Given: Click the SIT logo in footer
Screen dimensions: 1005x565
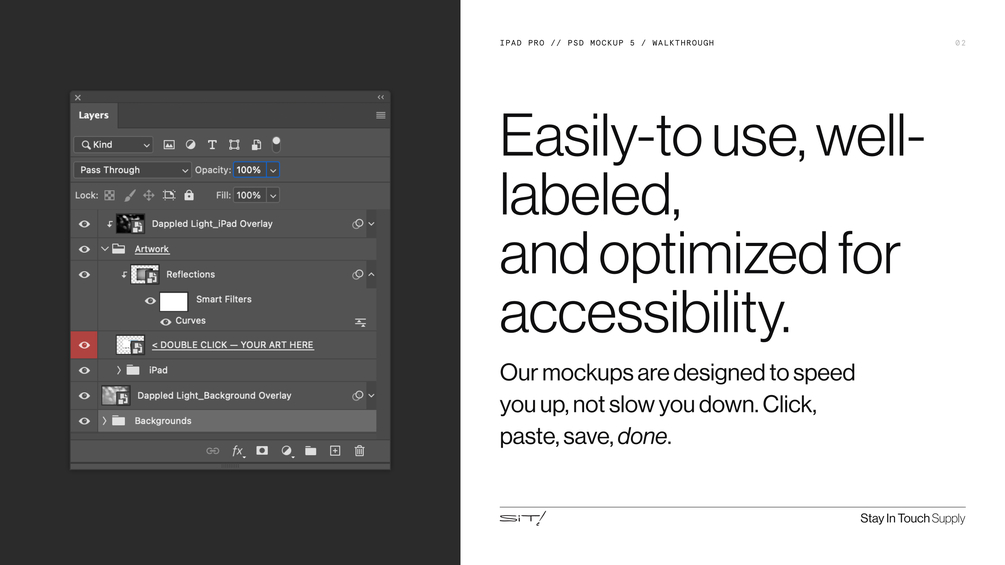Looking at the screenshot, I should [523, 518].
